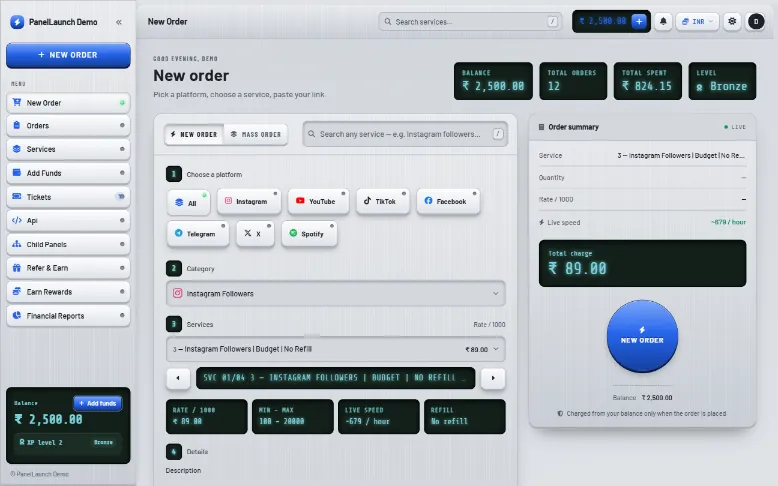Open the INR currency dropdown
The image size is (778, 486).
coord(697,21)
